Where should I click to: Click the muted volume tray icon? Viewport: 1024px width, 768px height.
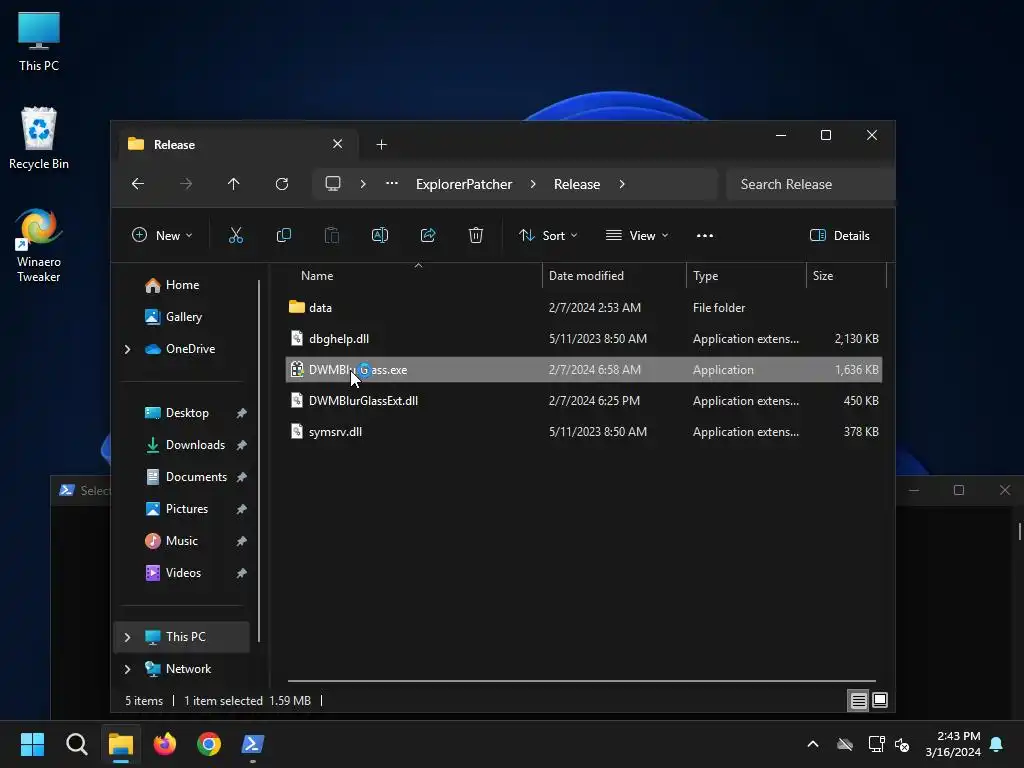click(x=903, y=744)
